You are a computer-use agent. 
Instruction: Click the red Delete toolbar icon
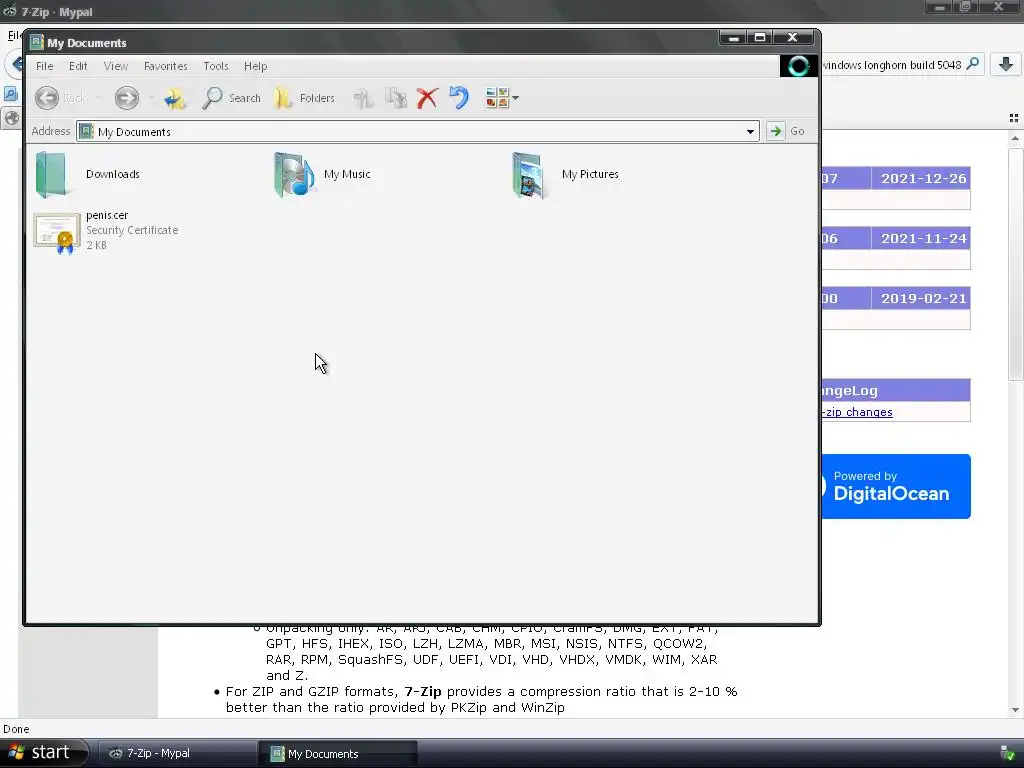427,99
